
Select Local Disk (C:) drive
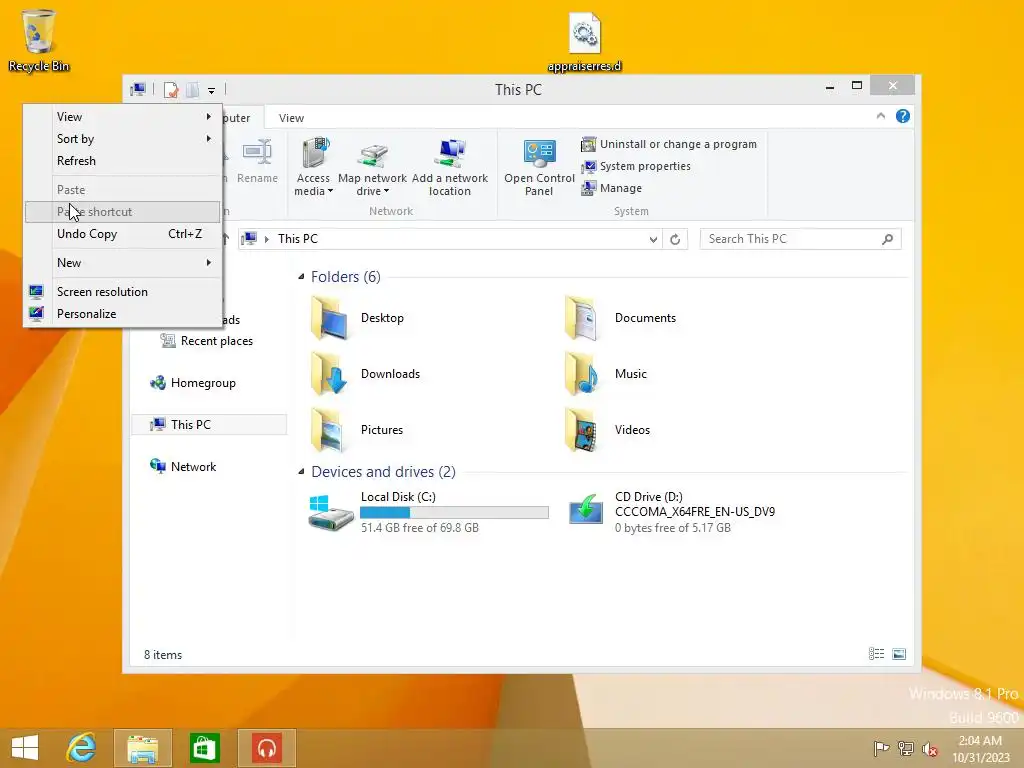[x=428, y=512]
